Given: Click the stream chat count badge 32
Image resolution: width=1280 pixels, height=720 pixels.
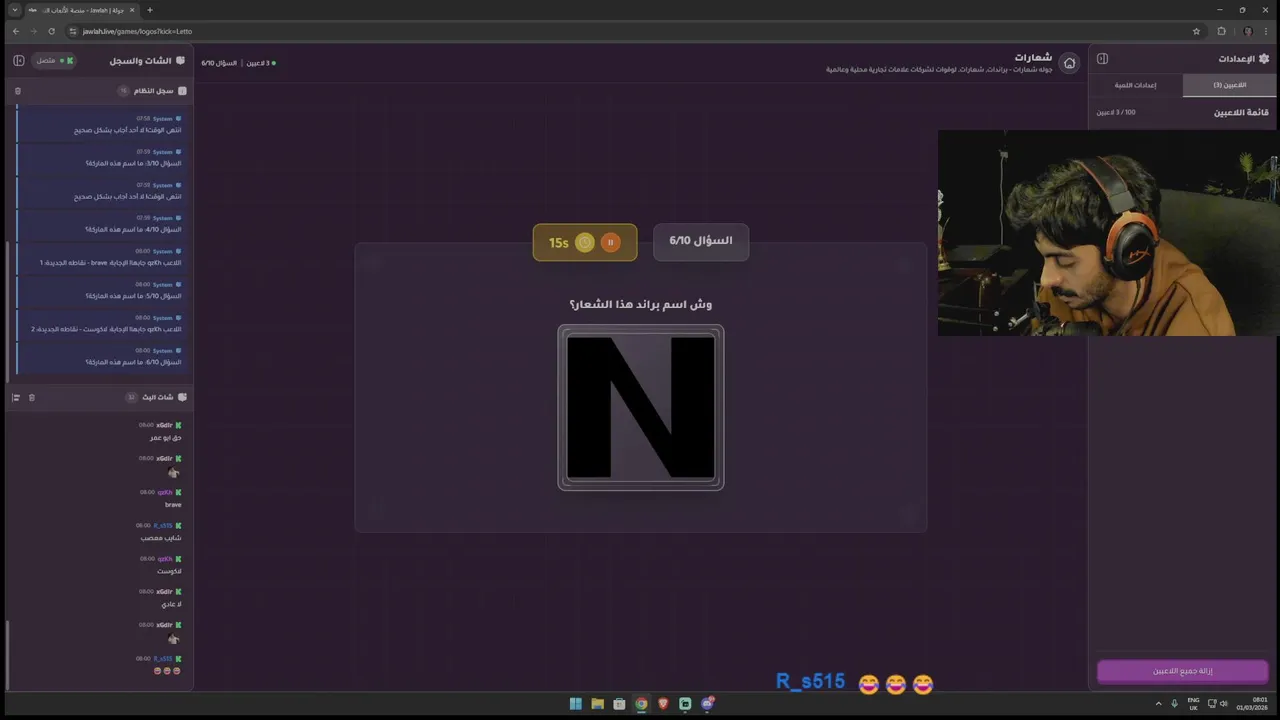Looking at the screenshot, I should click(x=131, y=397).
